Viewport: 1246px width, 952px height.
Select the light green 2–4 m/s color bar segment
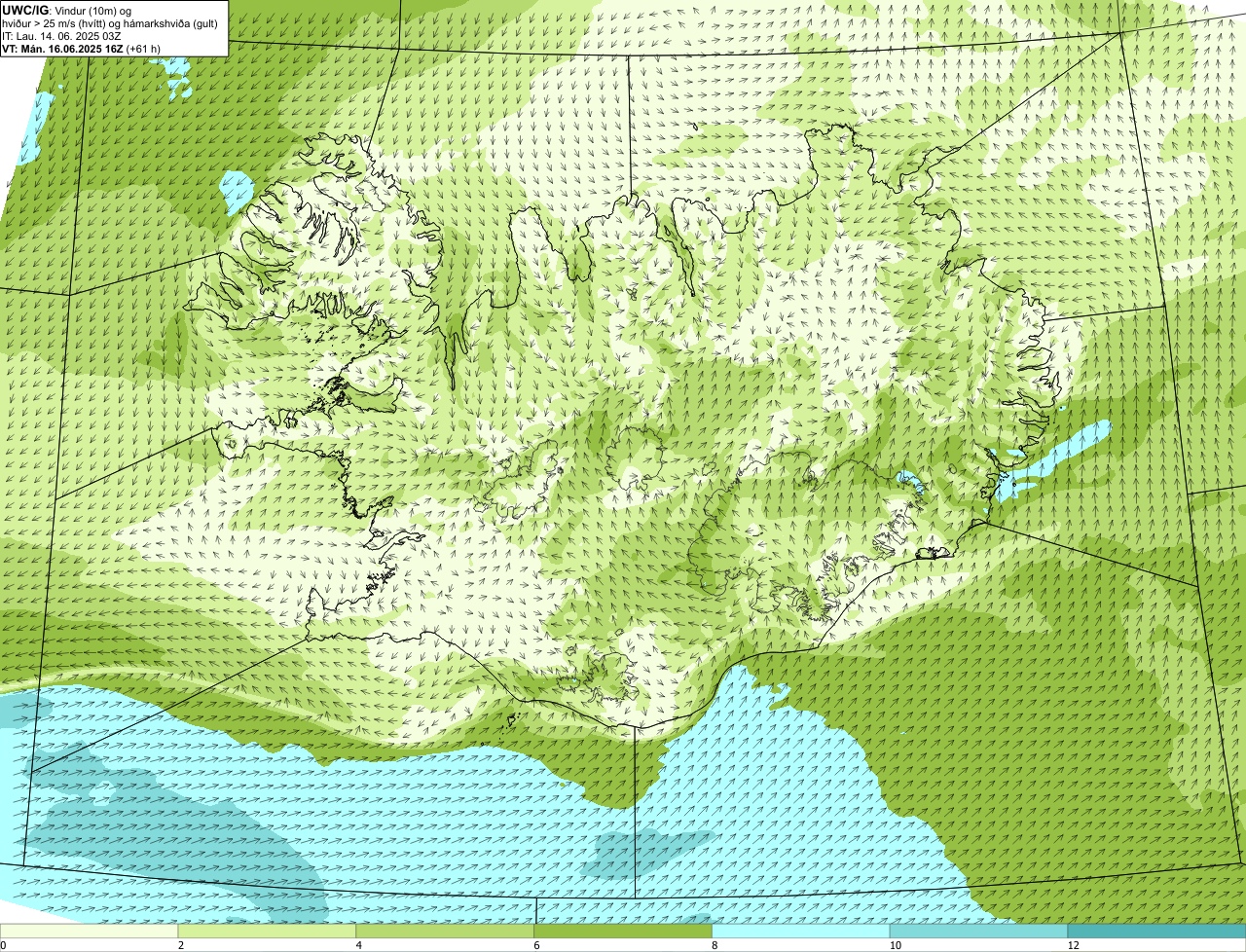click(268, 932)
